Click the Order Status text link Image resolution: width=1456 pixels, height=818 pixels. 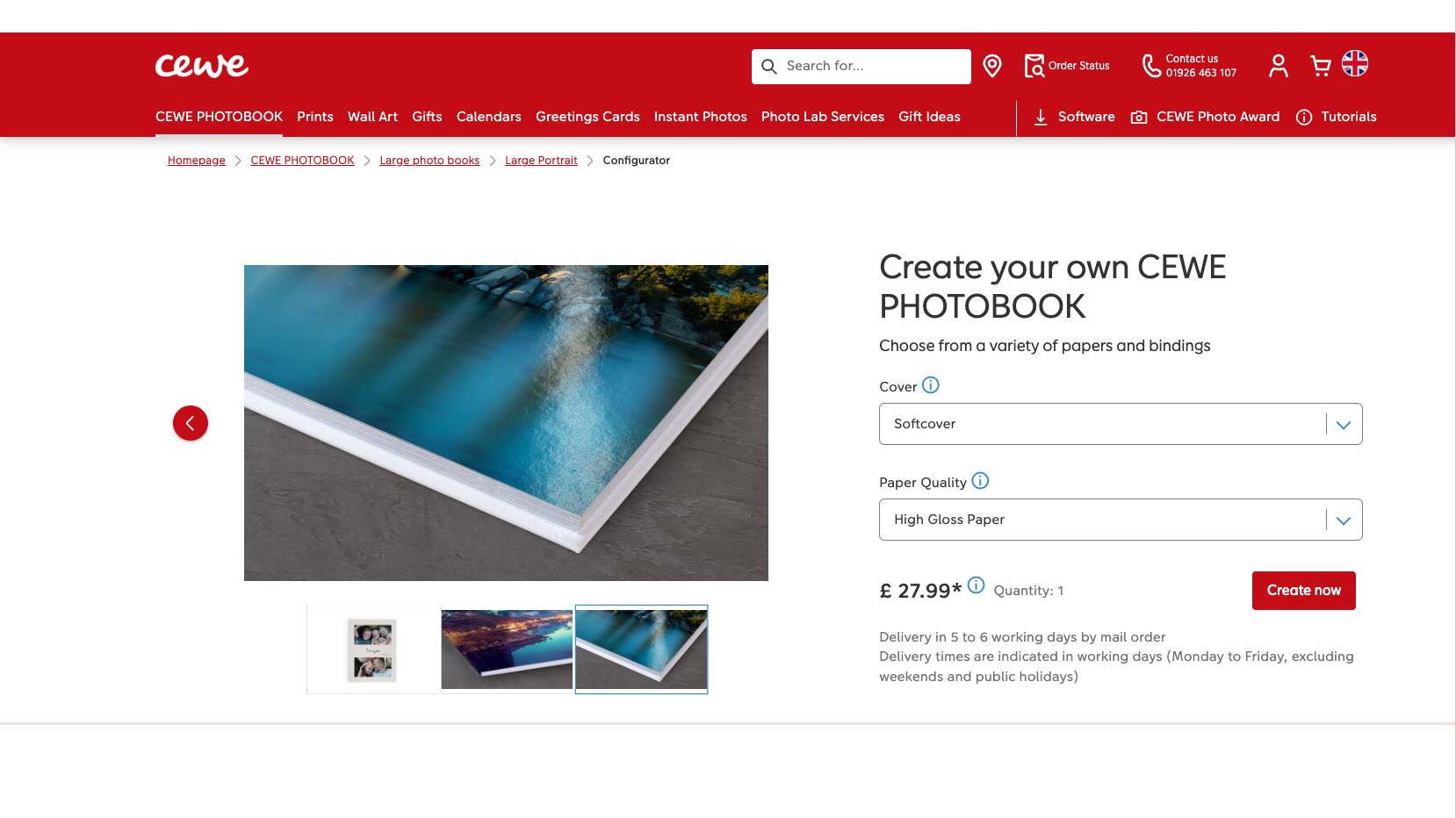click(x=1078, y=66)
